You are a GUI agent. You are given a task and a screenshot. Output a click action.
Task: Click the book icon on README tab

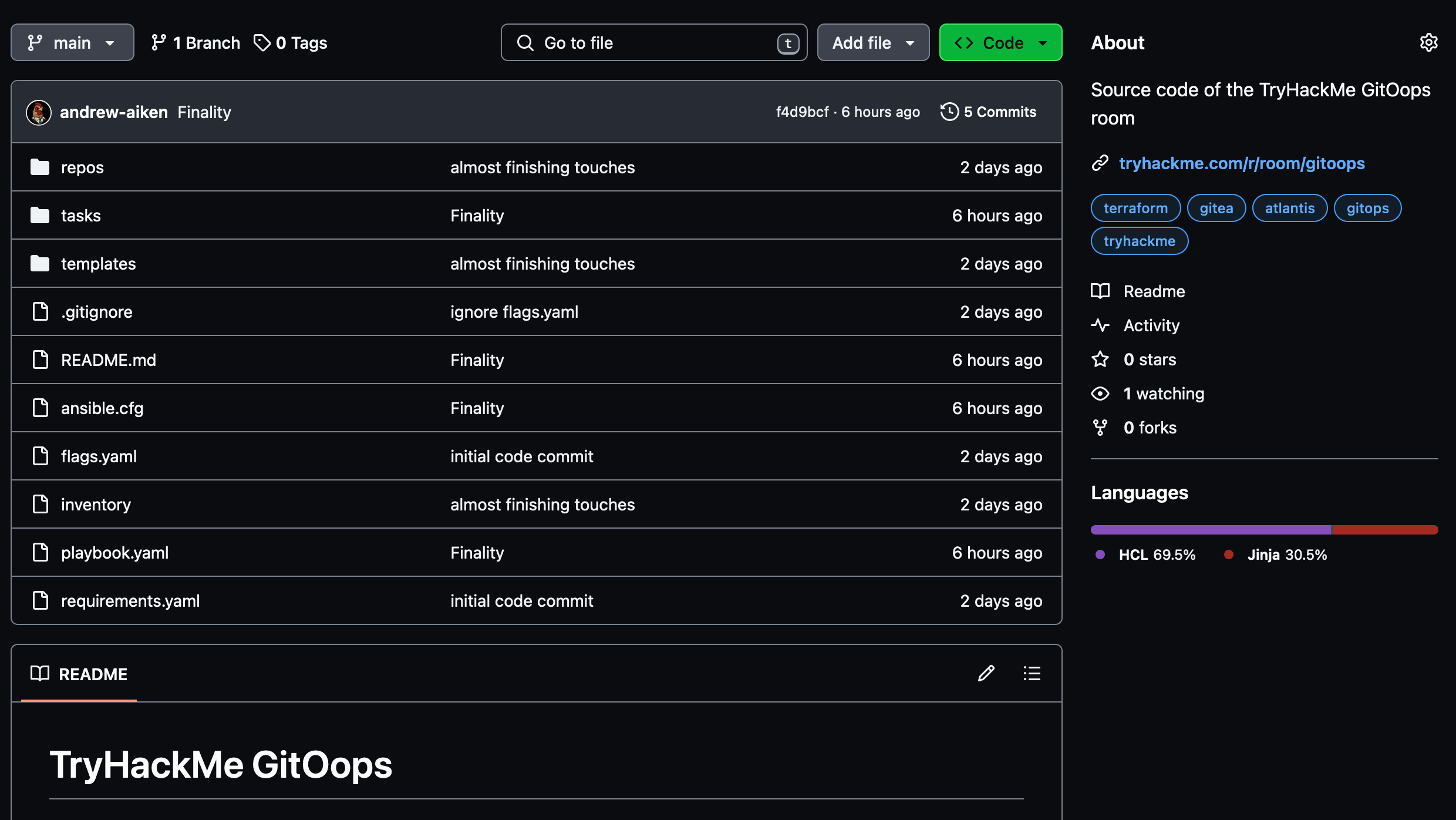(x=40, y=674)
